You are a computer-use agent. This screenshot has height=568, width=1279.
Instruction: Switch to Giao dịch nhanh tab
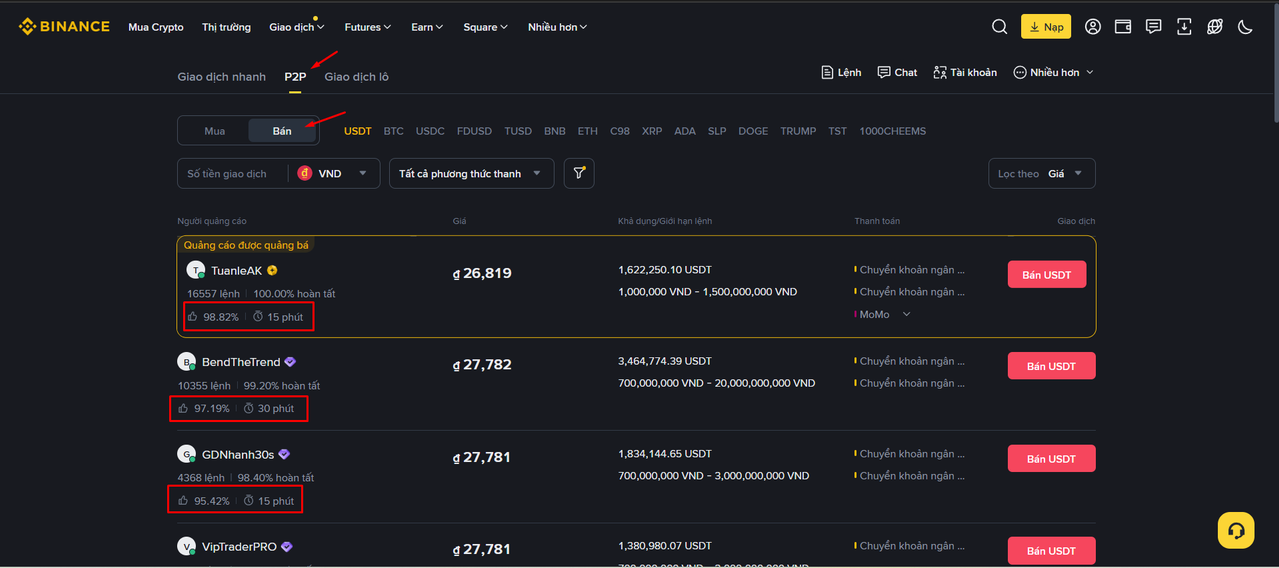(x=222, y=77)
